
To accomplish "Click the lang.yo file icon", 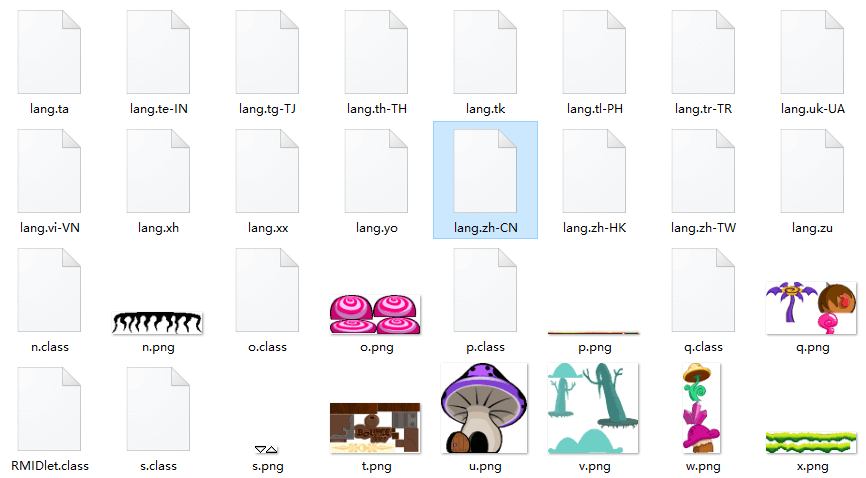I will point(376,171).
